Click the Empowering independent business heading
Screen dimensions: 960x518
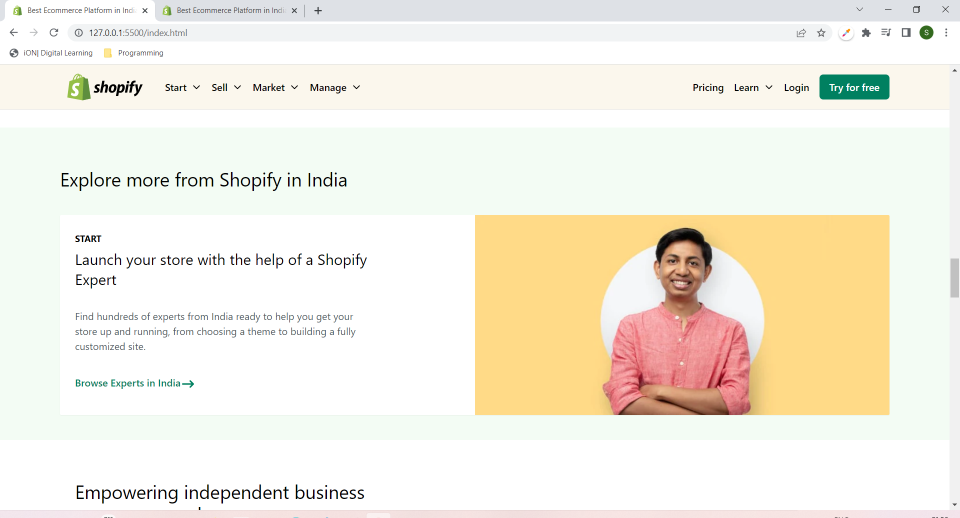click(220, 492)
